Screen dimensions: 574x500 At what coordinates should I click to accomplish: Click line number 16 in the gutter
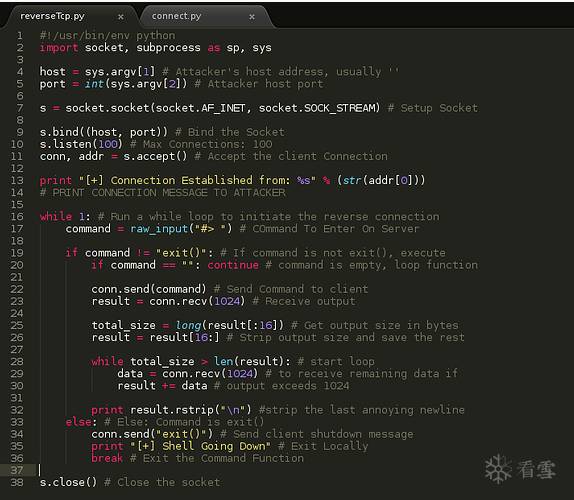17,217
